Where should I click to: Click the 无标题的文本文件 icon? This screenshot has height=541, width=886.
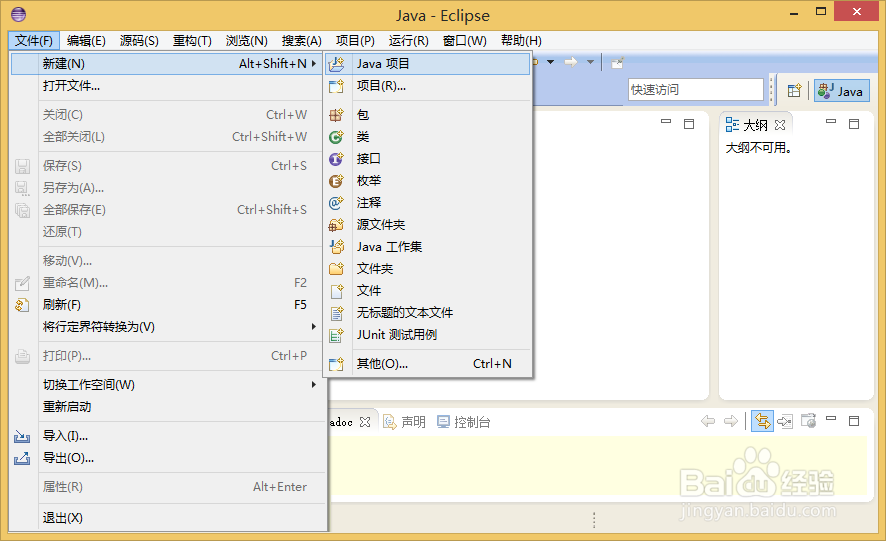pyautogui.click(x=336, y=313)
